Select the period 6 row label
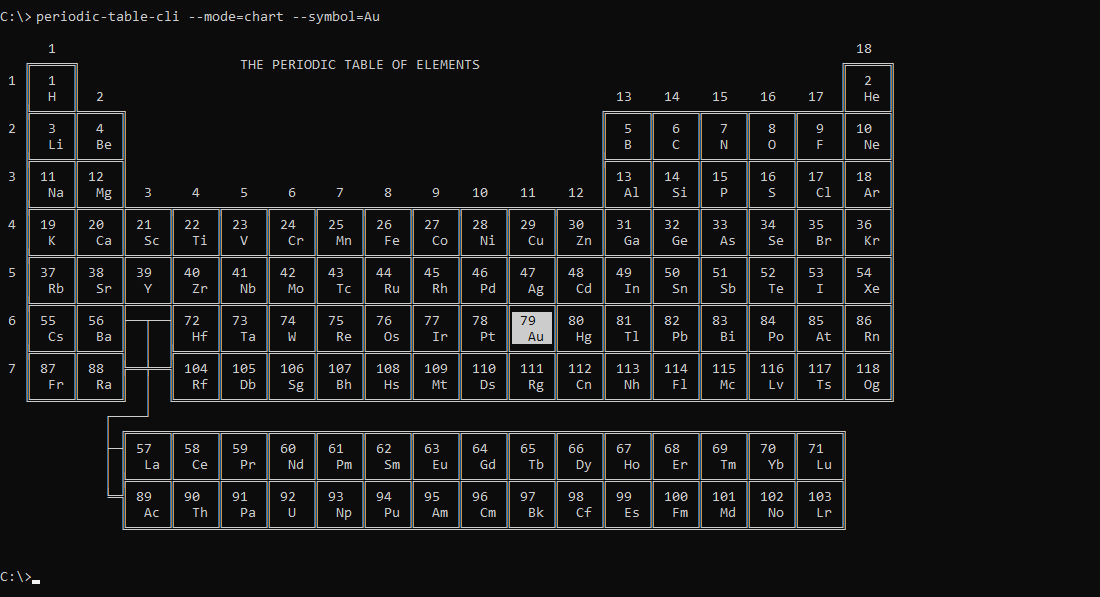This screenshot has height=597, width=1100. pyautogui.click(x=11, y=320)
